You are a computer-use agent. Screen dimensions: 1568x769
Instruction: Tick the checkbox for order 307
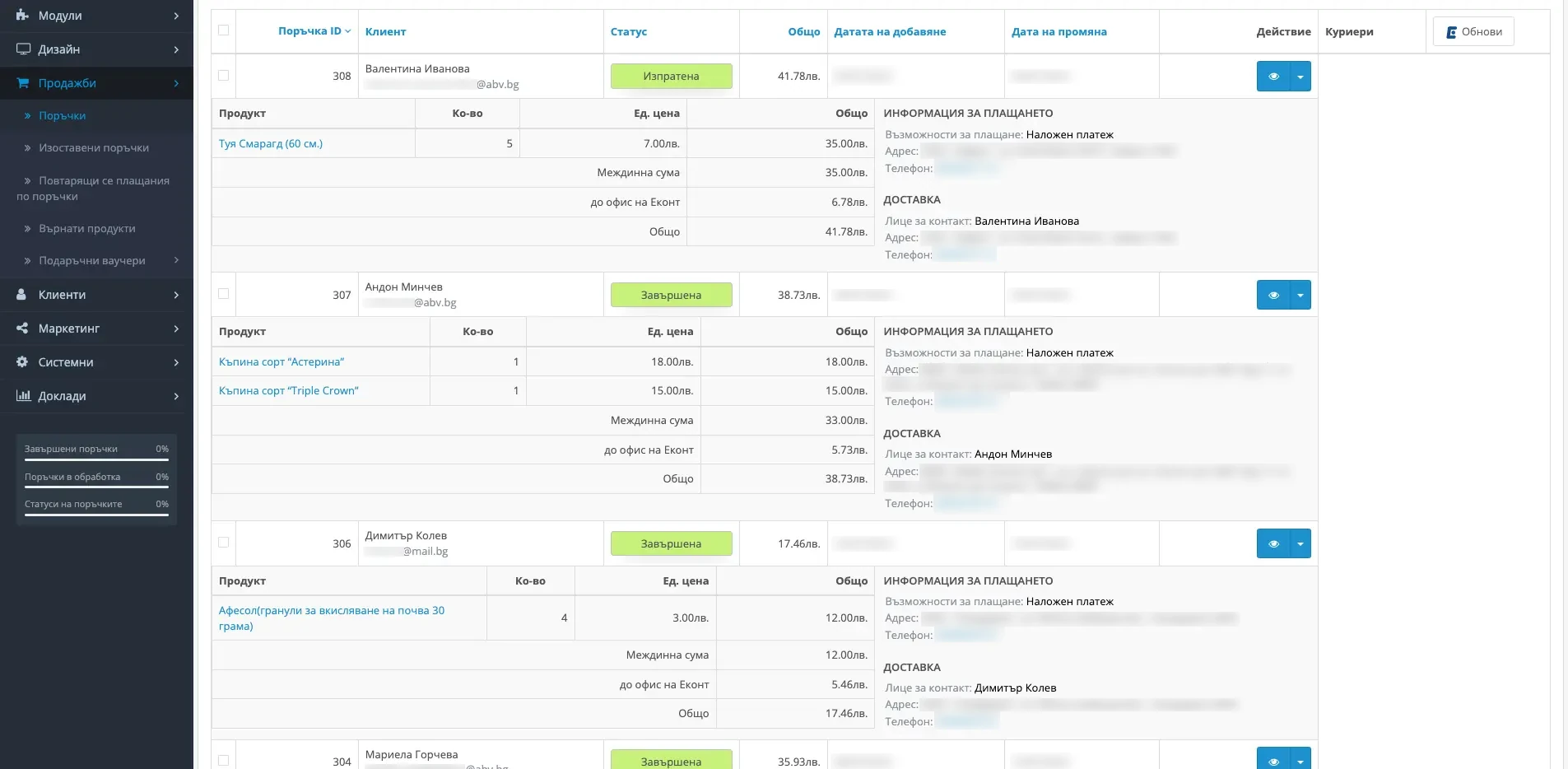click(223, 293)
